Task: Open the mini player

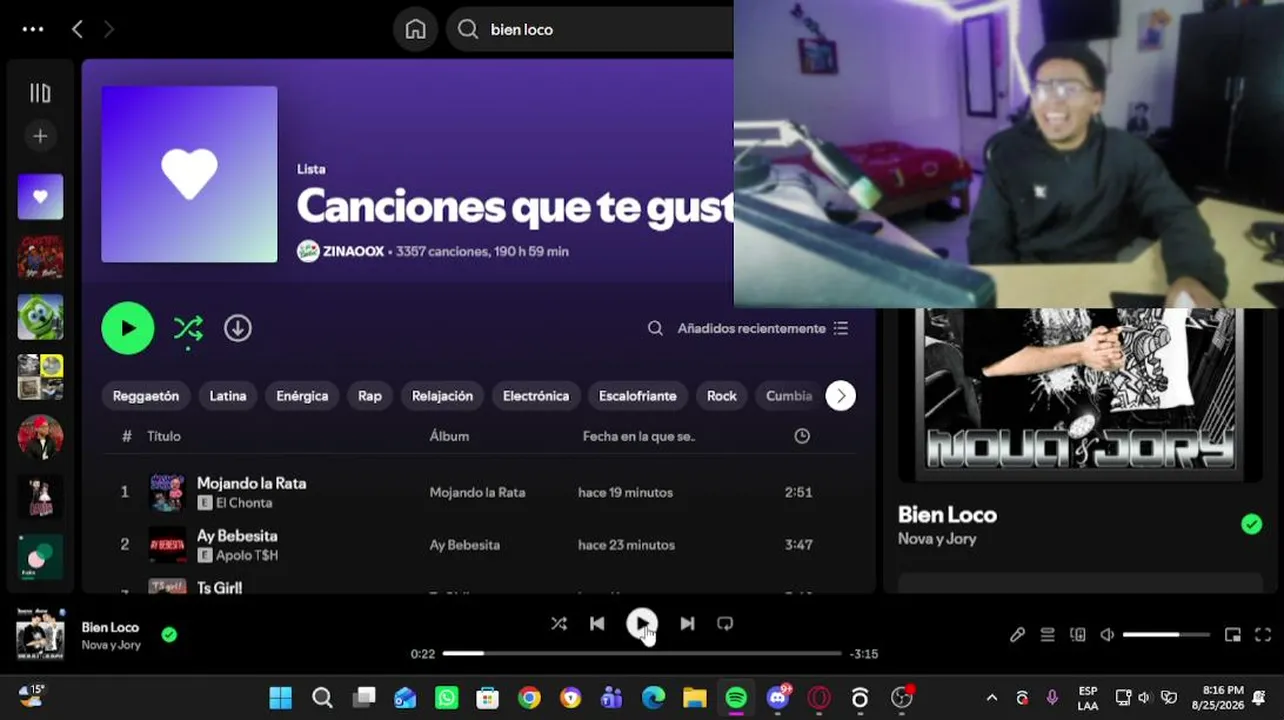Action: 1233,635
